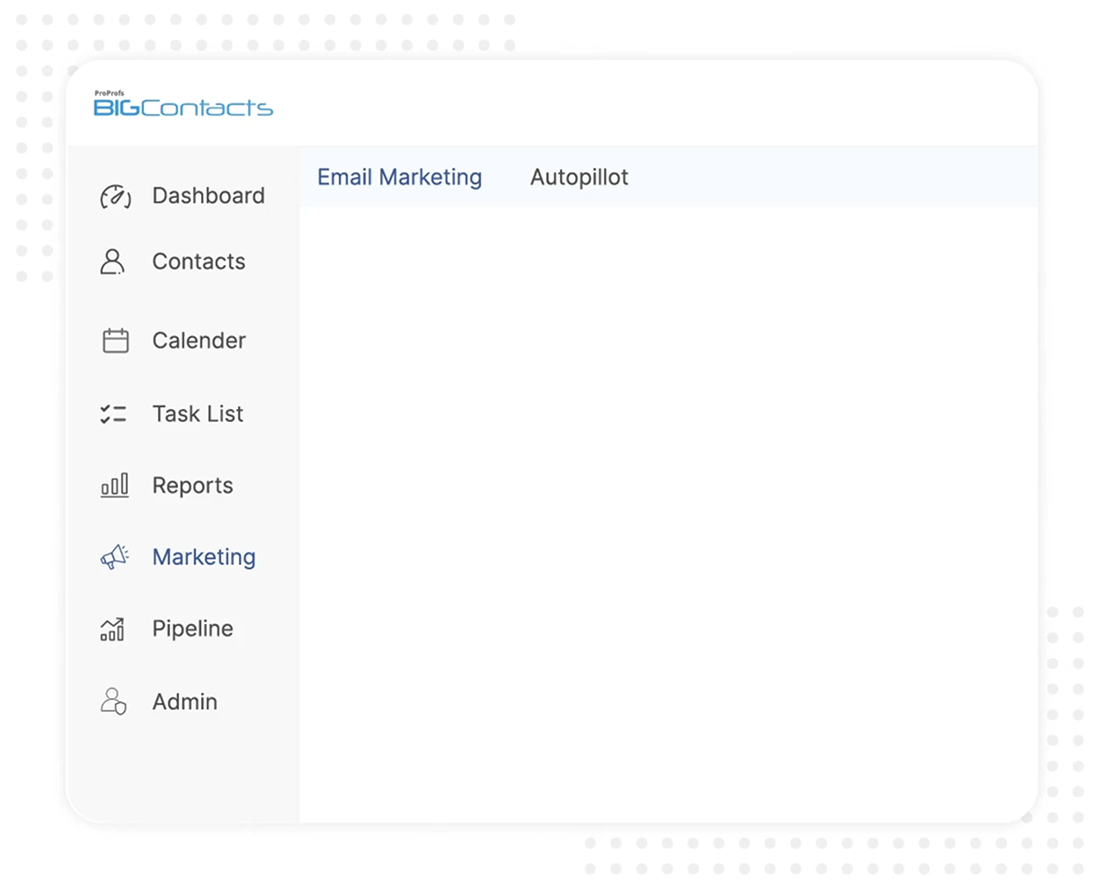This screenshot has width=1104, height=892.
Task: Select the Marketing menu entry
Action: [203, 557]
